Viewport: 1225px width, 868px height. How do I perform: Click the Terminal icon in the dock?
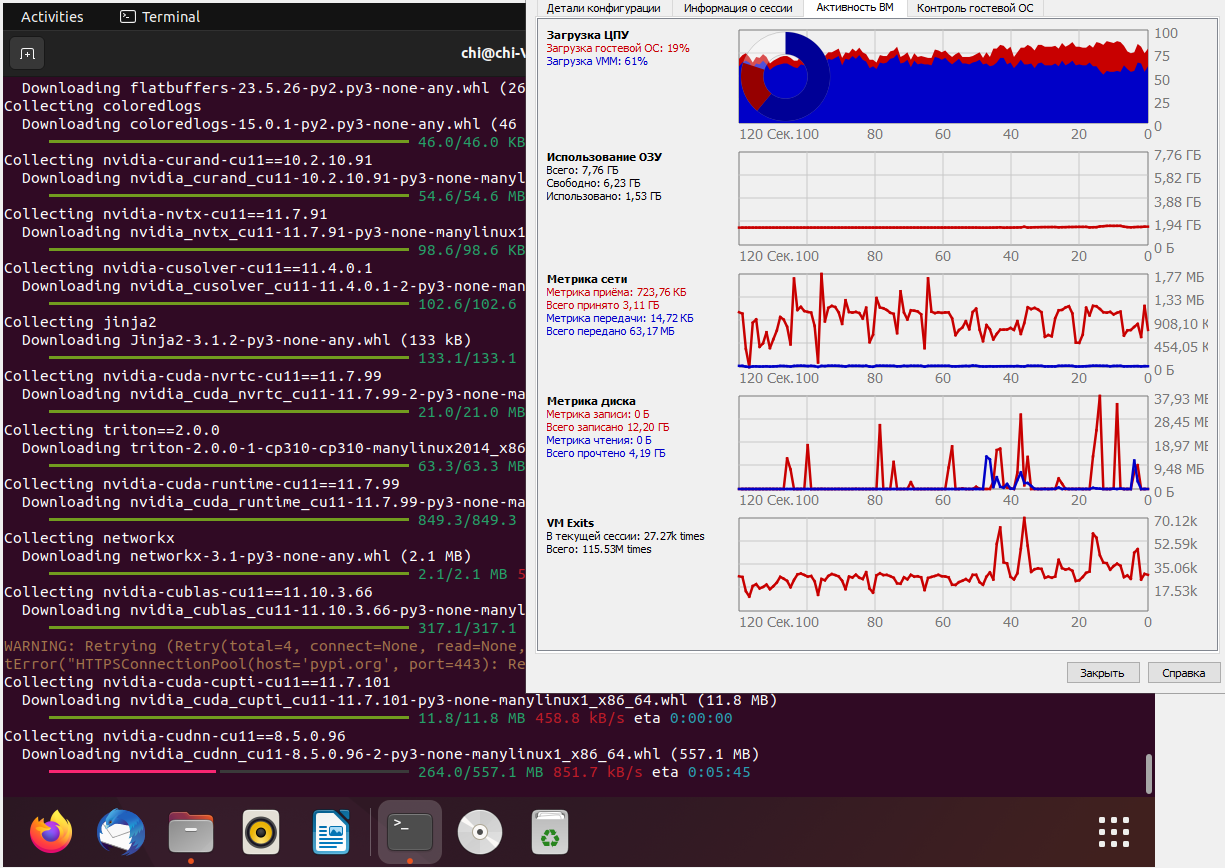click(x=410, y=832)
